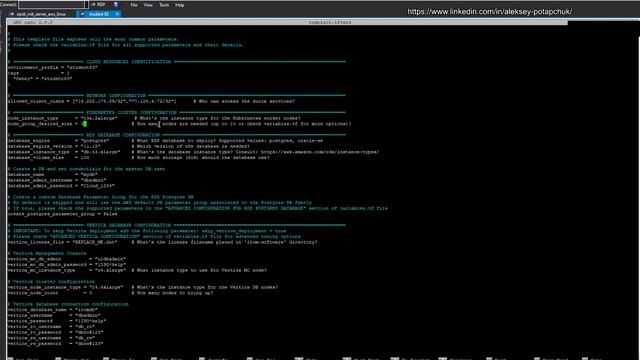Click the vertica_rw_password line
The width and height of the screenshot is (640, 360).
(56, 344)
